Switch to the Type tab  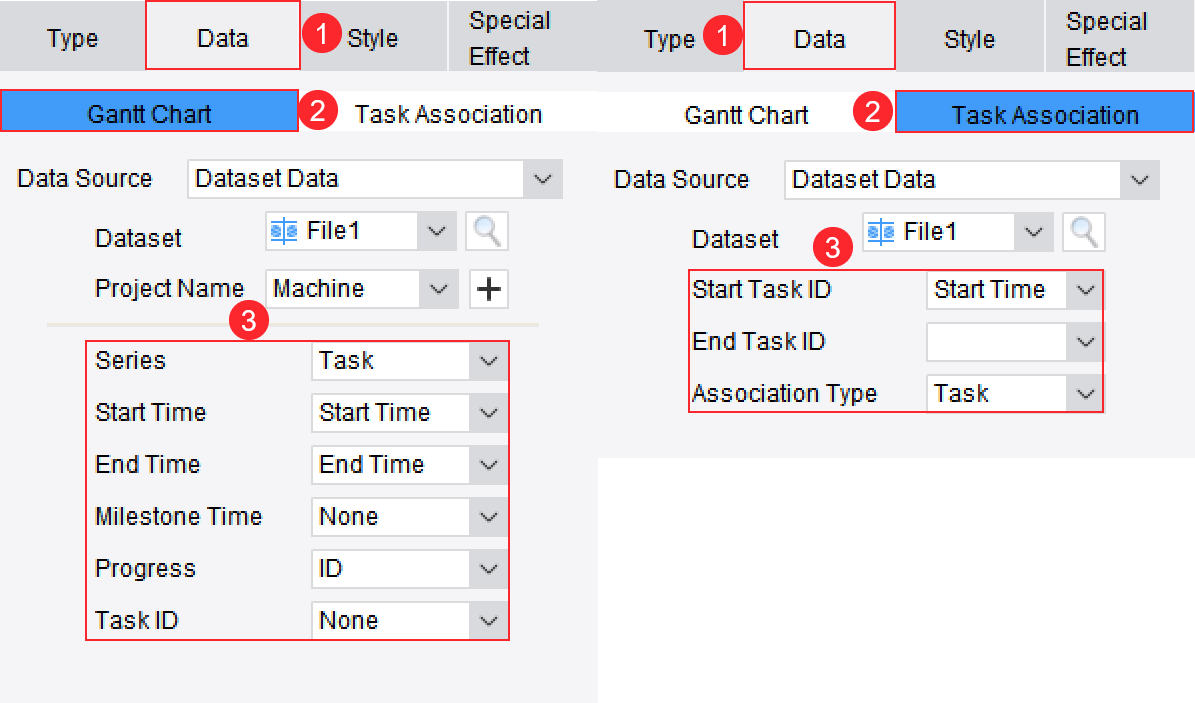point(72,39)
